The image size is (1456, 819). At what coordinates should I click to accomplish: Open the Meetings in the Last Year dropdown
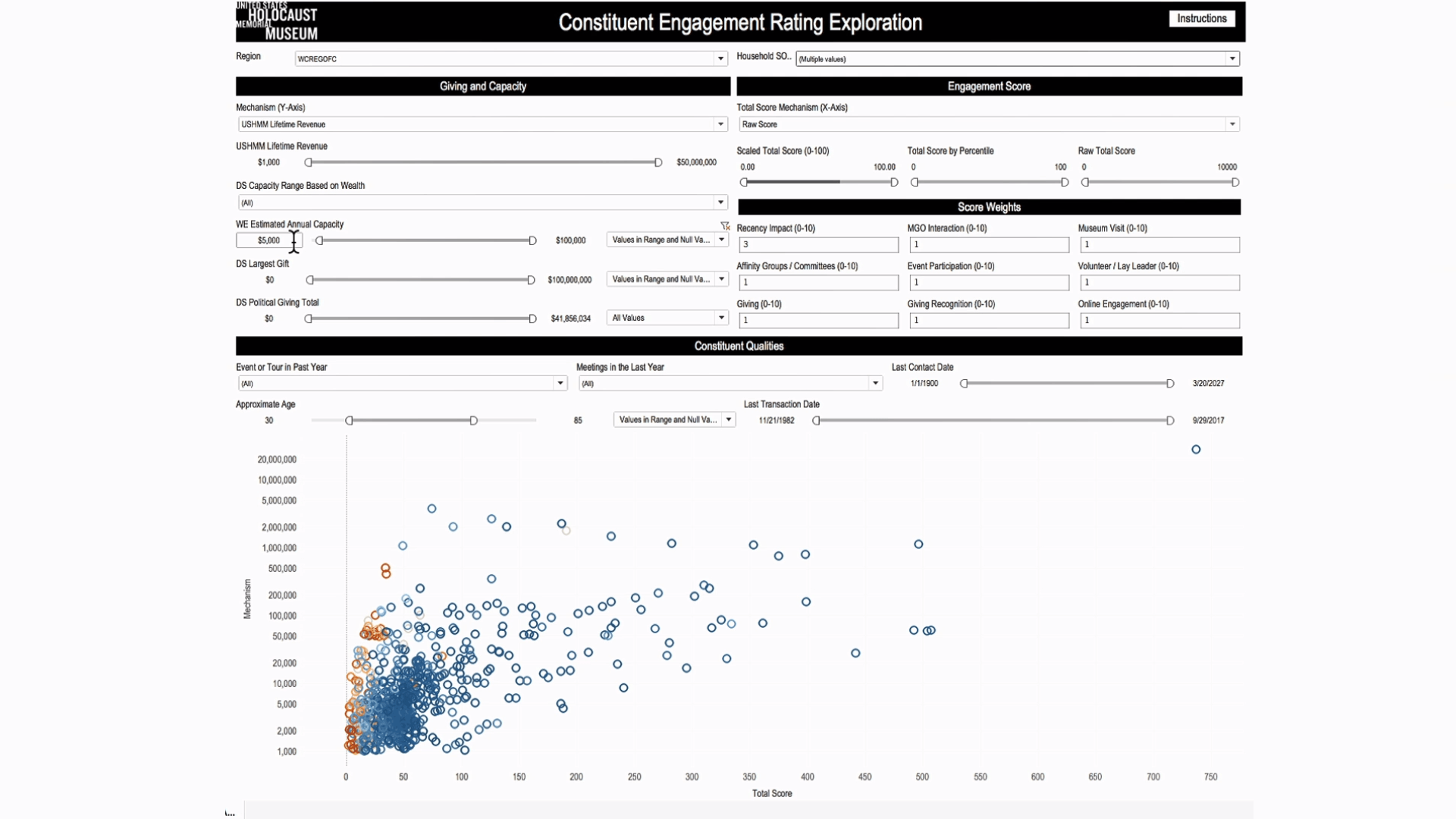click(x=875, y=383)
